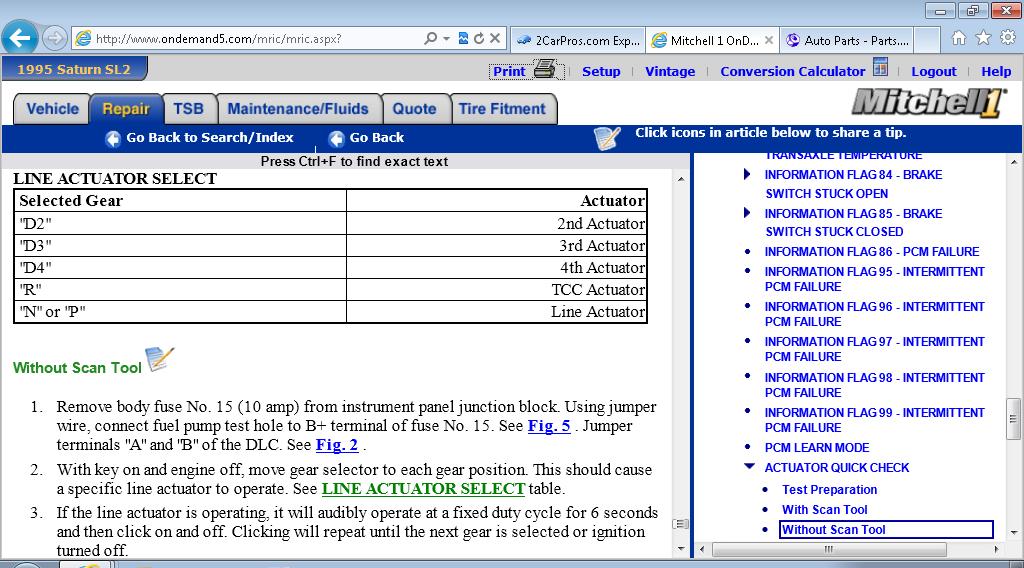
Task: Click the browser forward arrow button
Action: coord(55,39)
